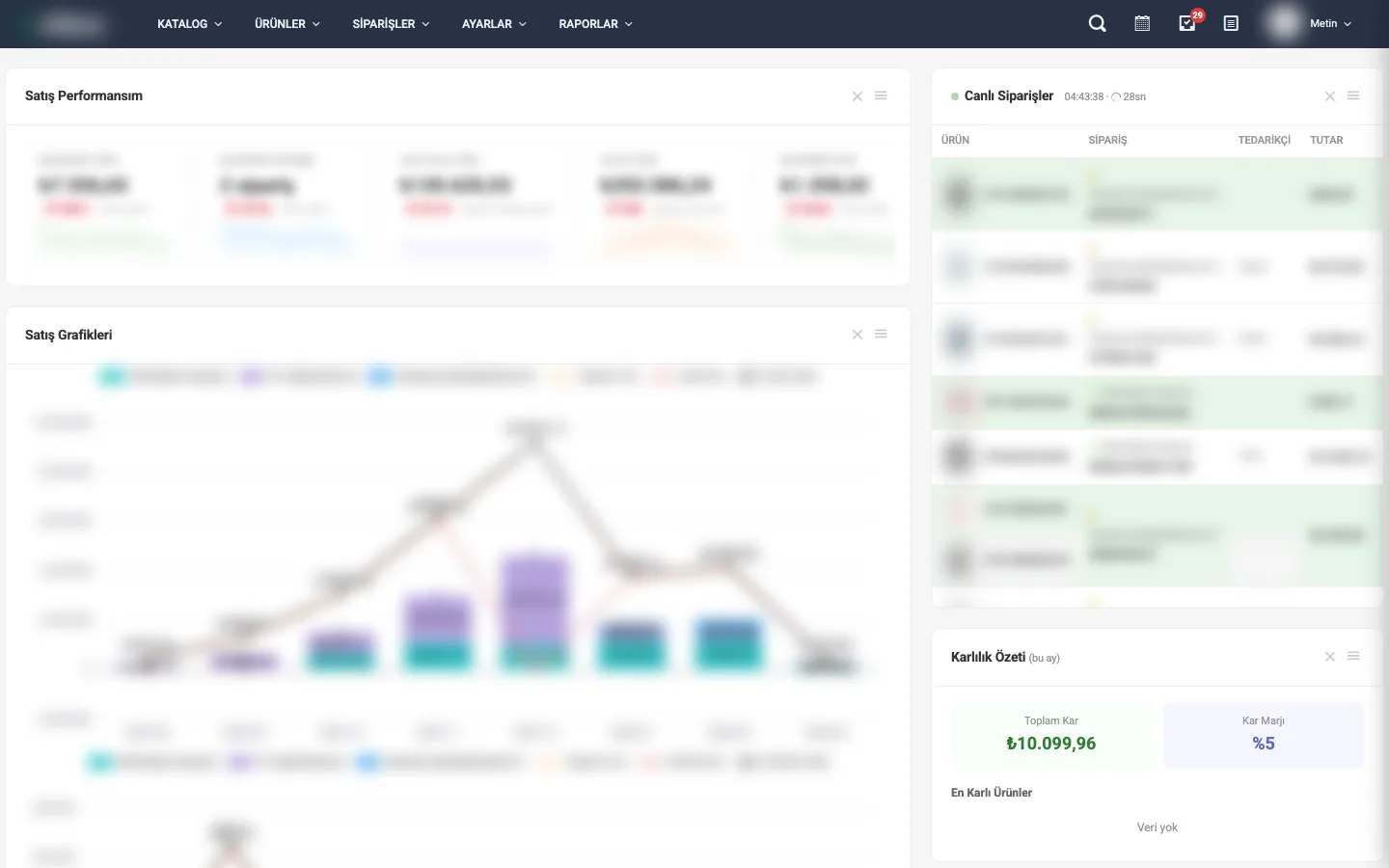Close the Canlı Siparişler widget

(x=1330, y=96)
